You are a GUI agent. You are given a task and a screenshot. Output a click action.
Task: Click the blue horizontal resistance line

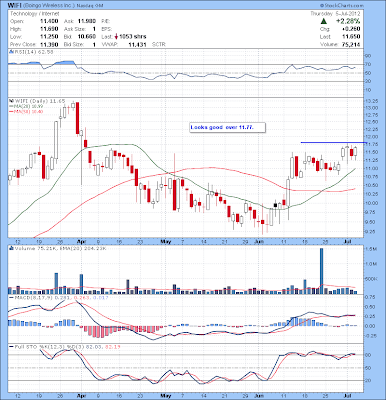333,143
